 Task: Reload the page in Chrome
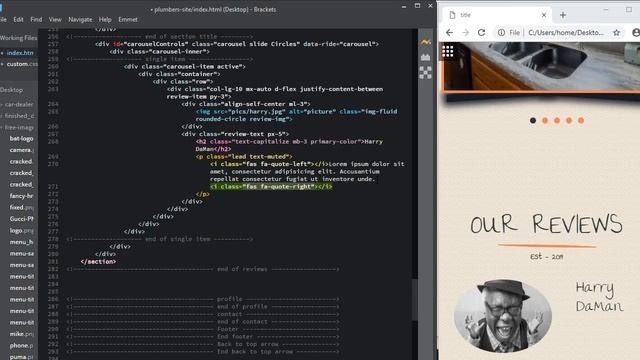coord(482,33)
